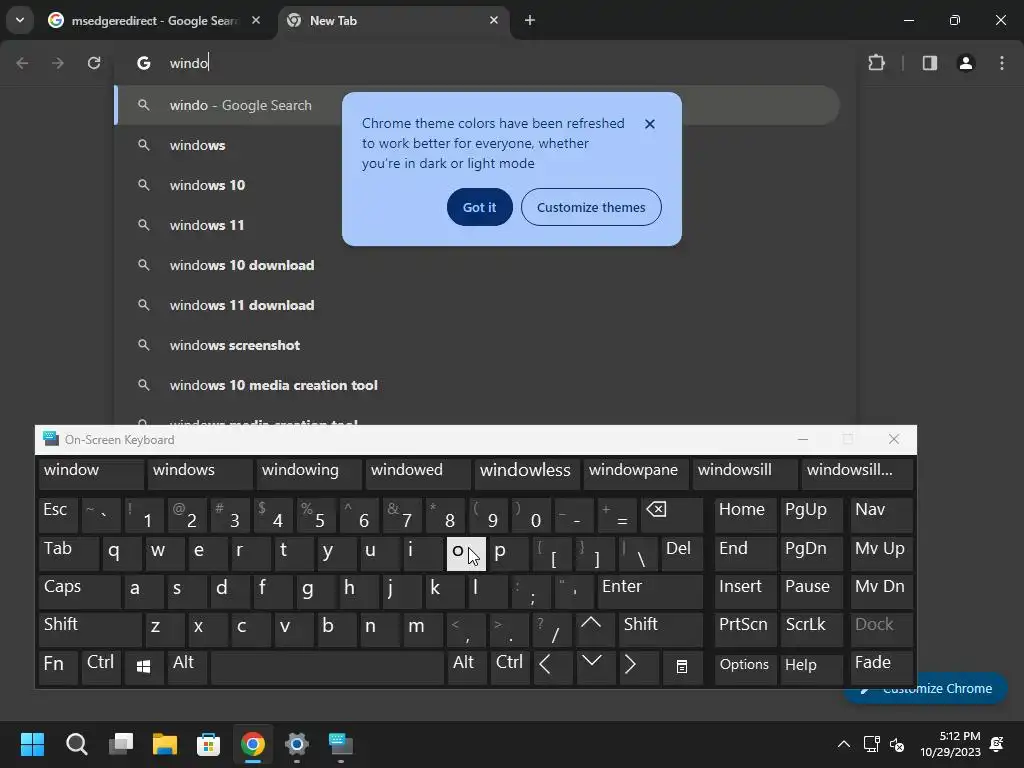Viewport: 1024px width, 768px height.
Task: Tap the Enter key on keyboard
Action: click(650, 590)
